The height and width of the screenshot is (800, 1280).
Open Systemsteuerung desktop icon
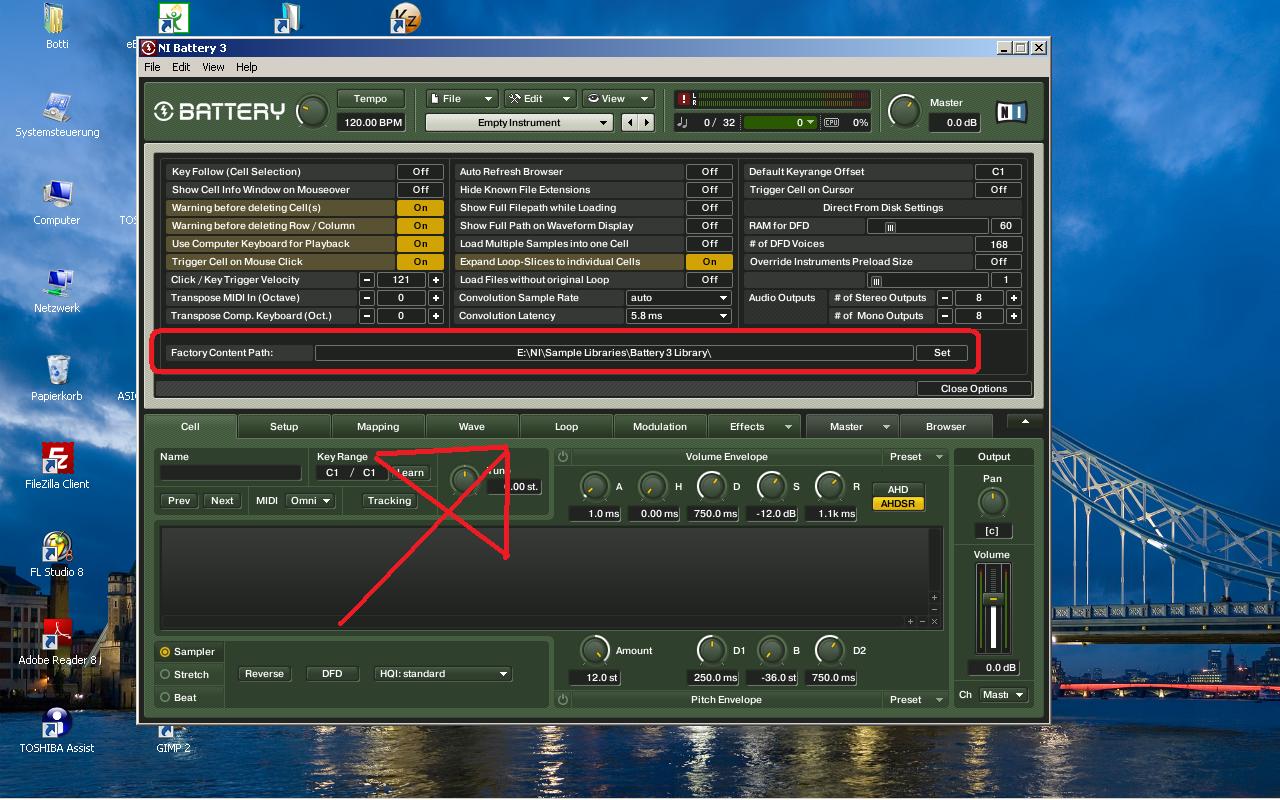pos(57,114)
